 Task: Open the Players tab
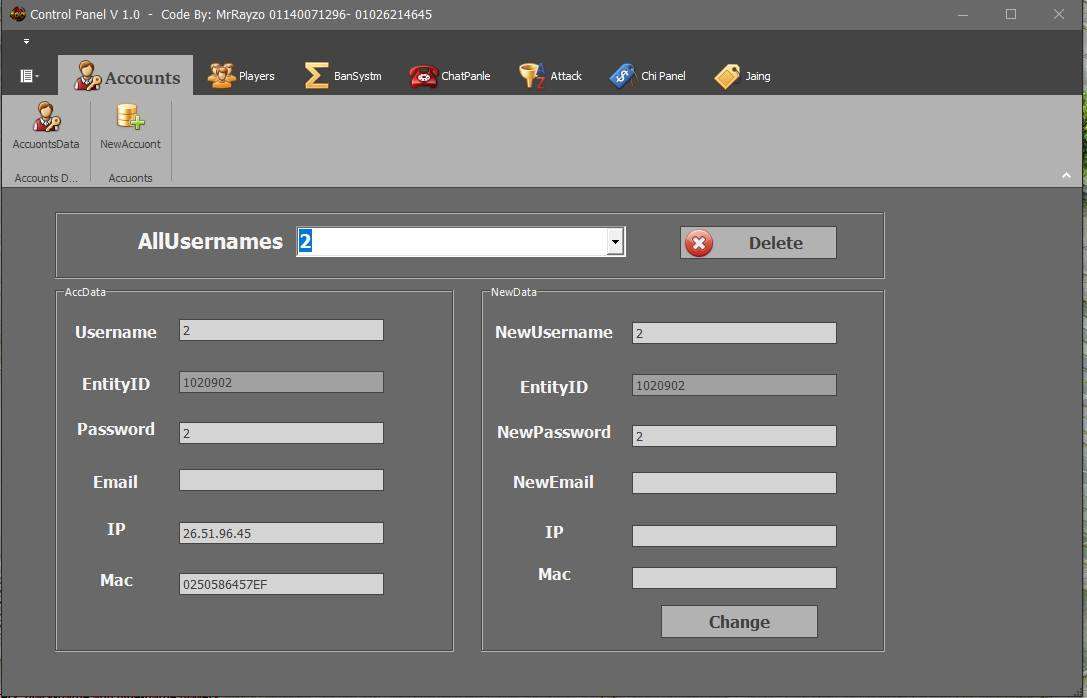(x=241, y=76)
